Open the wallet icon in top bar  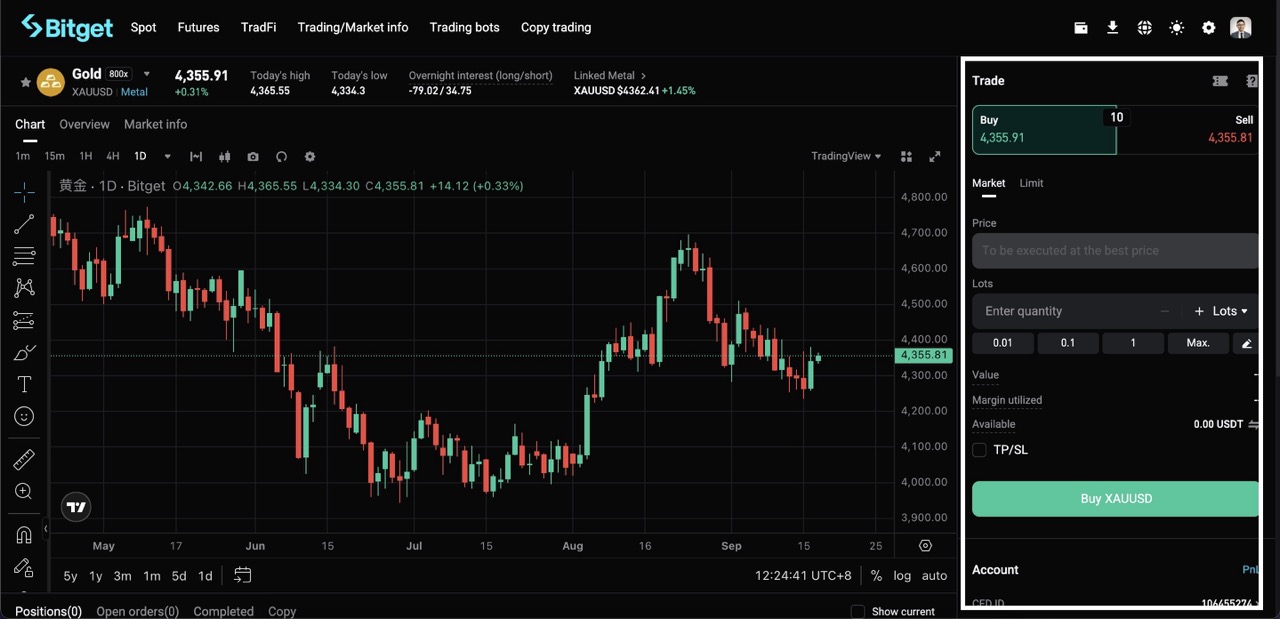tap(1081, 28)
